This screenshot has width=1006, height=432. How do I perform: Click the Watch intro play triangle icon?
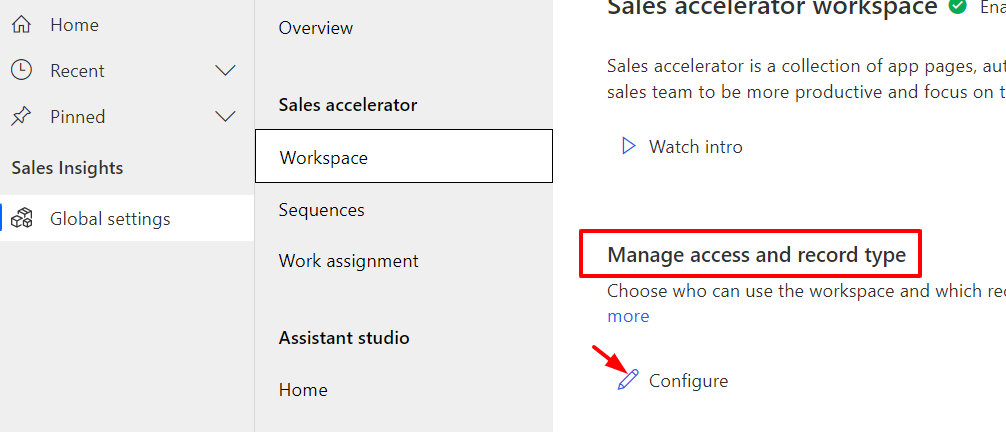coord(629,147)
